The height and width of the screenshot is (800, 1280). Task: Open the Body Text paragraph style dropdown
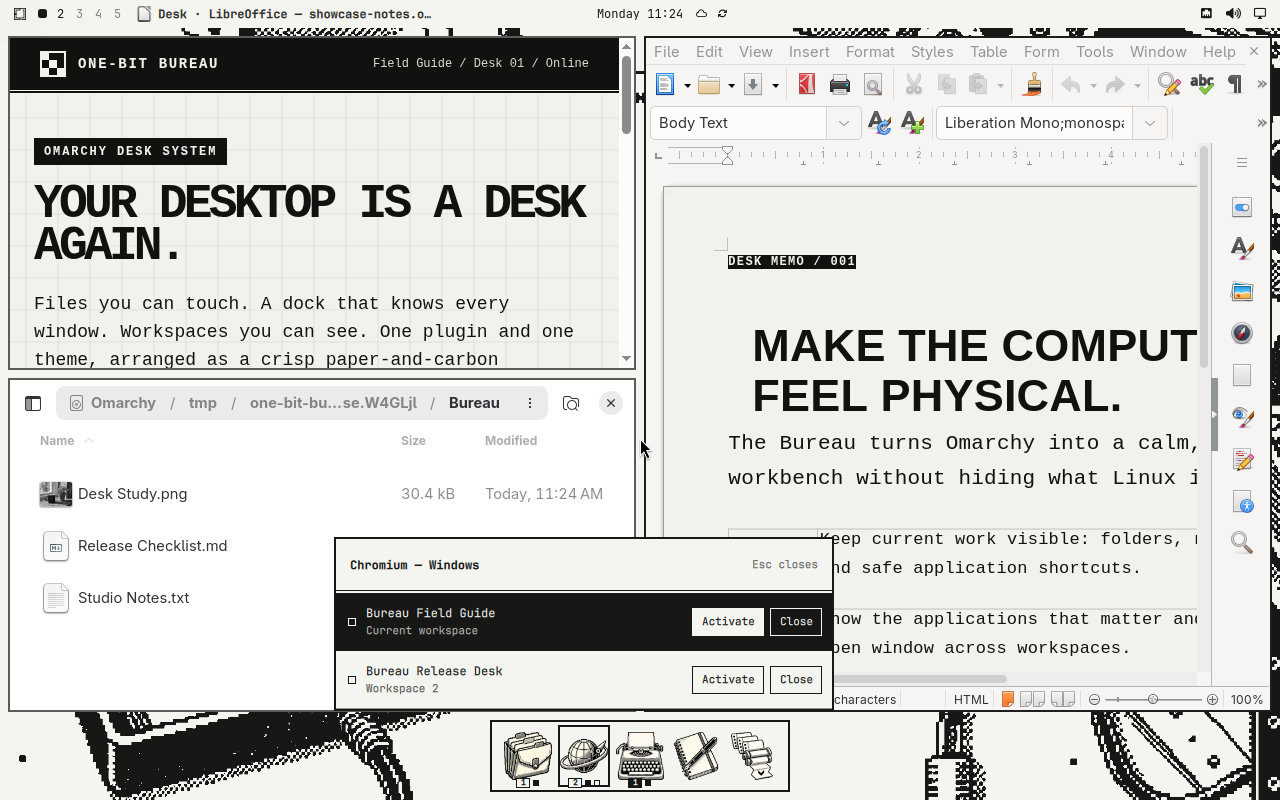click(x=843, y=123)
